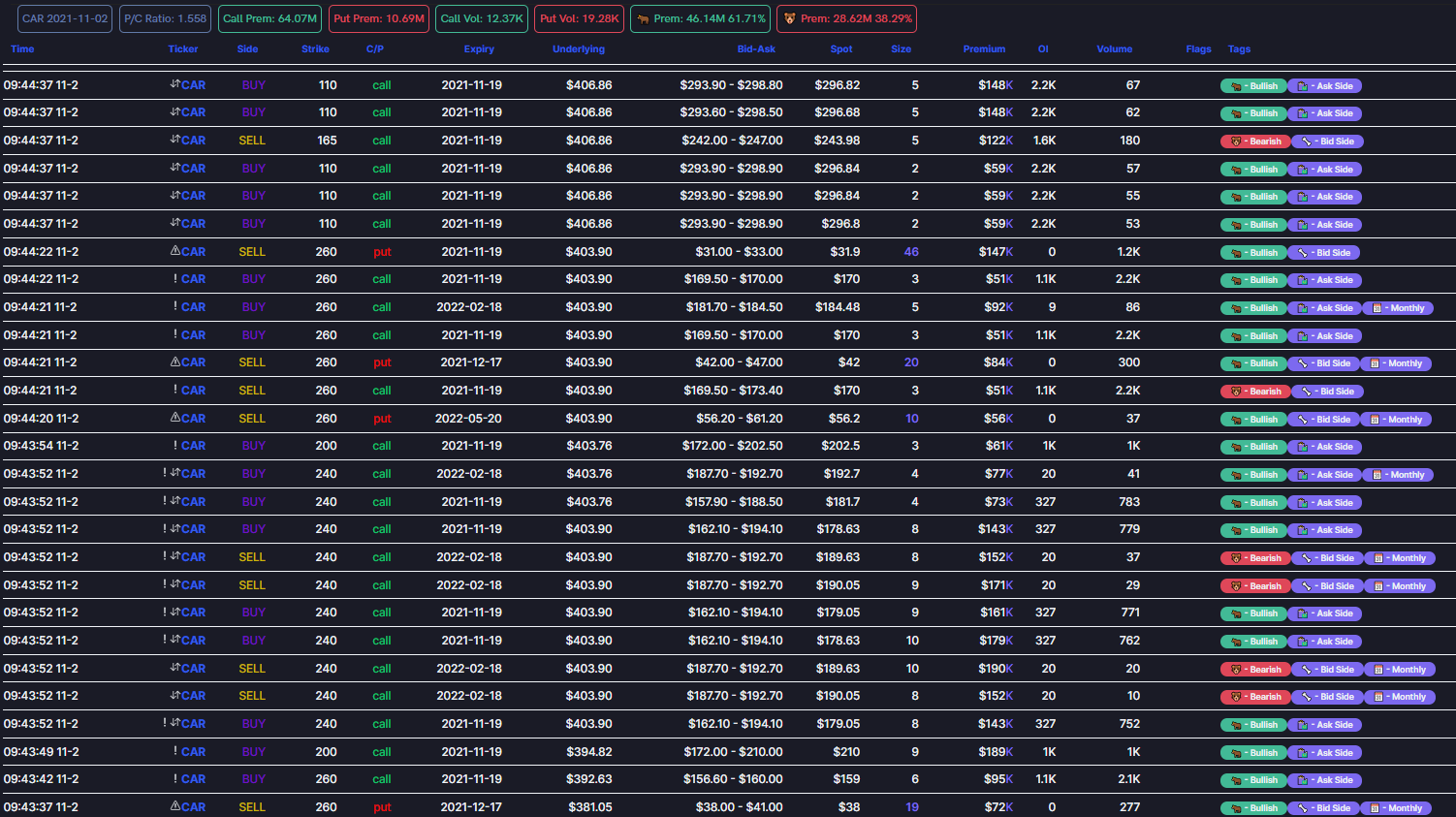The height and width of the screenshot is (817, 1456).
Task: Click the Ticker column header
Action: pos(183,48)
